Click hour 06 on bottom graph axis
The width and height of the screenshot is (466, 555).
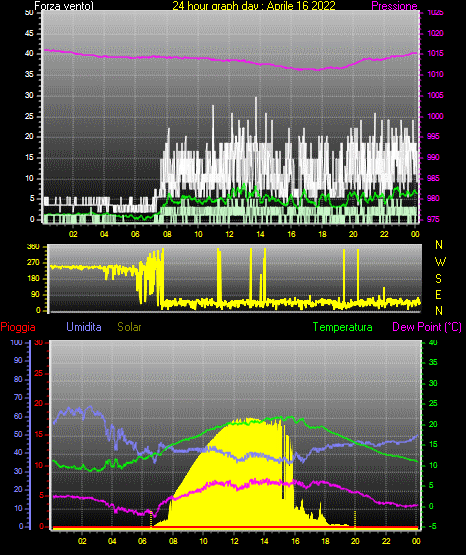coord(142,541)
